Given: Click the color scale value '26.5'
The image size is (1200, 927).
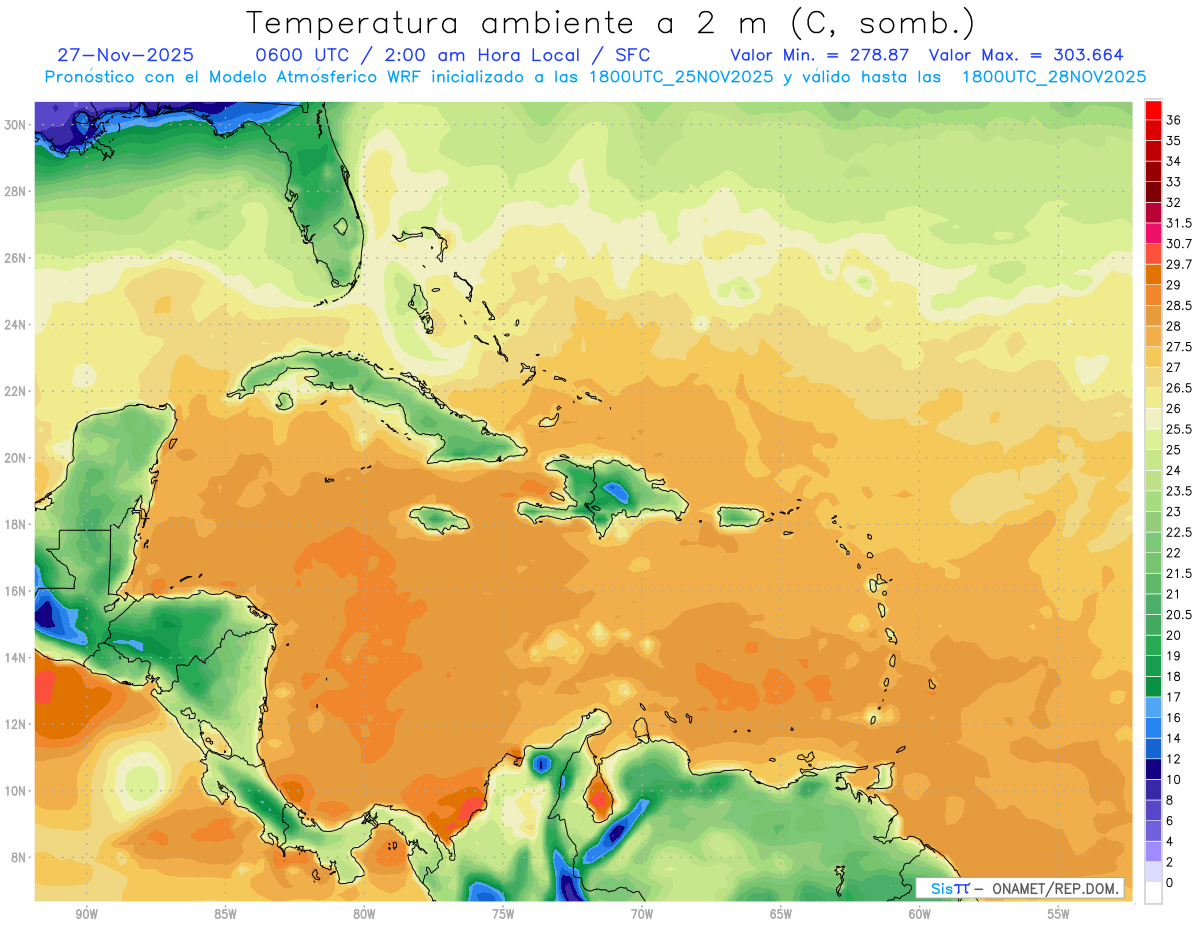Looking at the screenshot, I should (1179, 388).
